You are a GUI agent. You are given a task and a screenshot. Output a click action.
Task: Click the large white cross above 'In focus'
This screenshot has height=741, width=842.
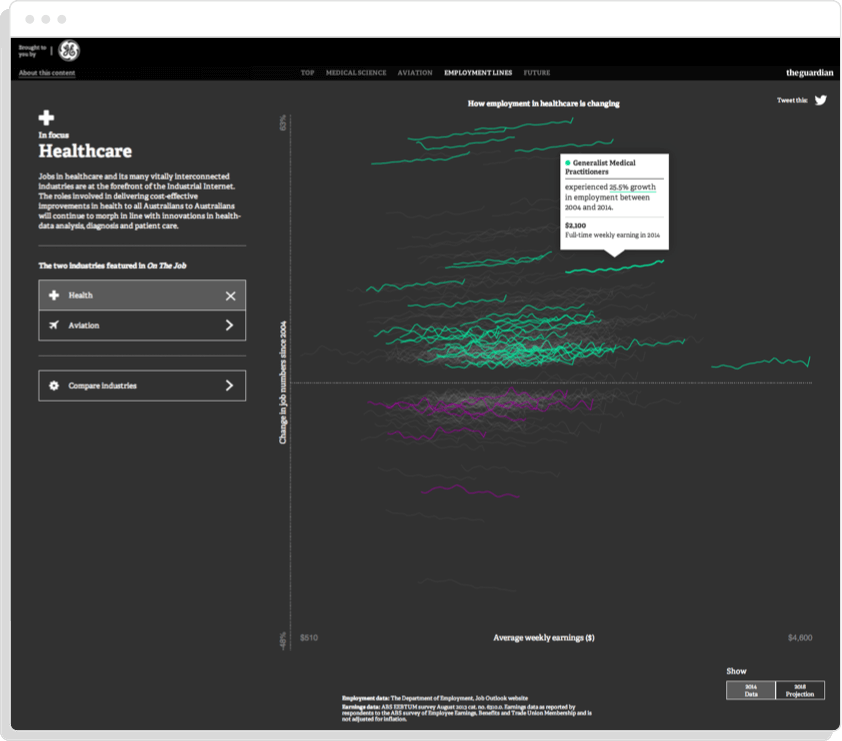pos(46,118)
